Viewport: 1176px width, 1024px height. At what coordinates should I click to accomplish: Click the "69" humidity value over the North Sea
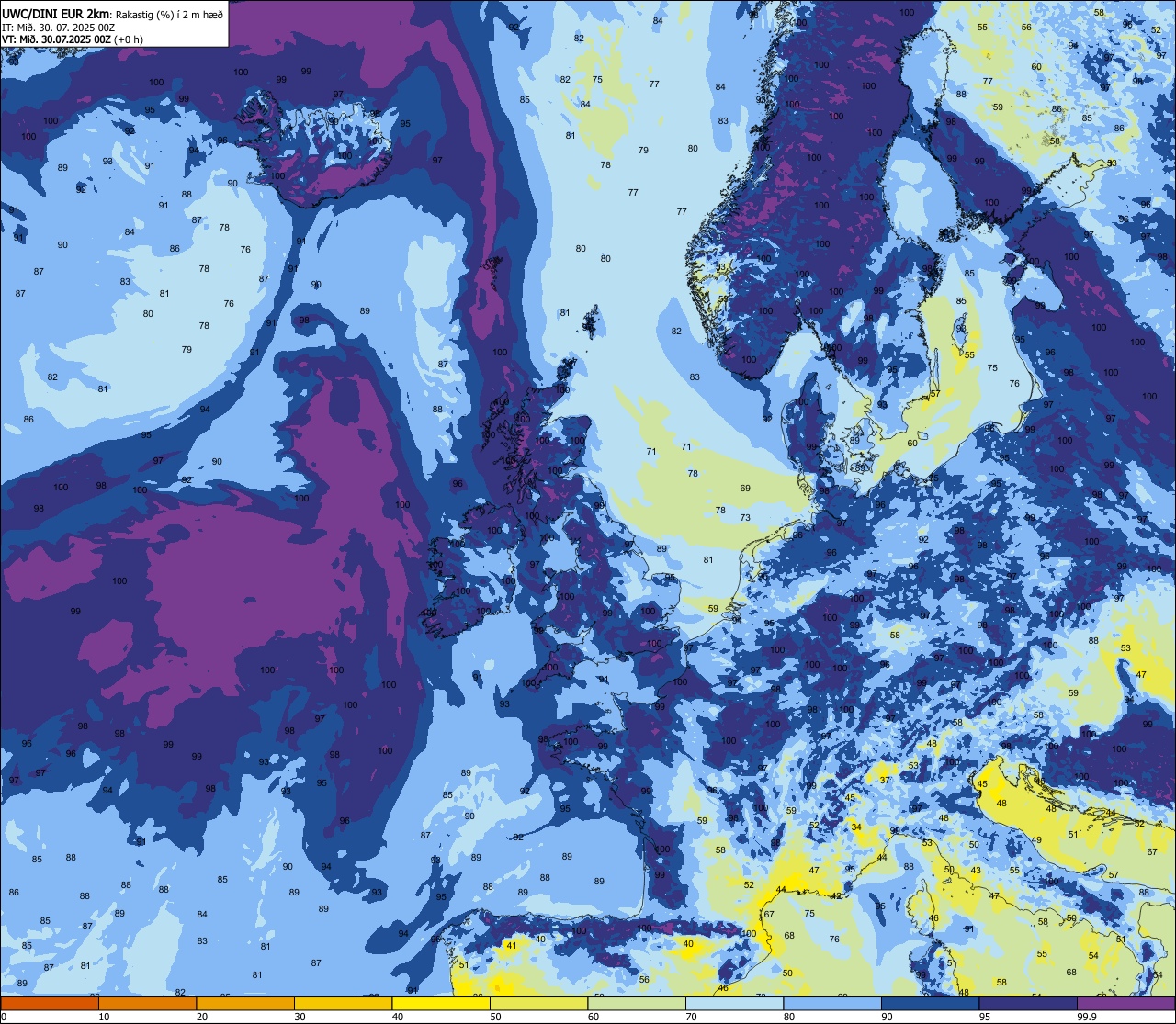click(x=745, y=489)
